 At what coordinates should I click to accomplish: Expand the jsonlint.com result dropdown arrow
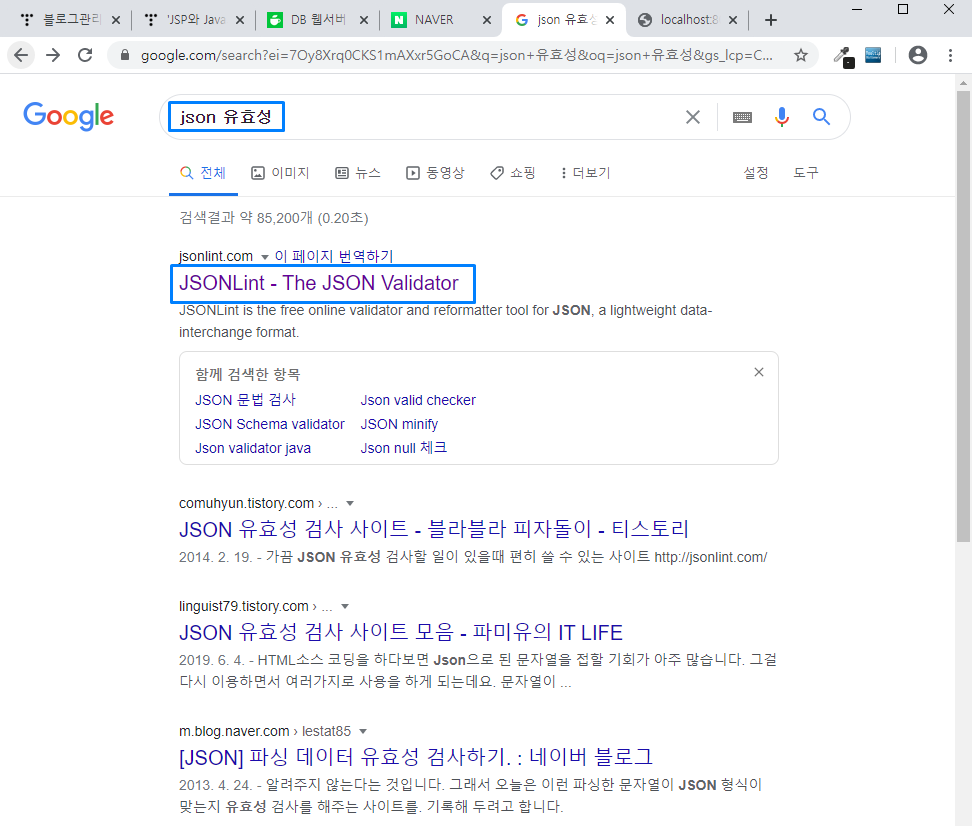coord(265,257)
